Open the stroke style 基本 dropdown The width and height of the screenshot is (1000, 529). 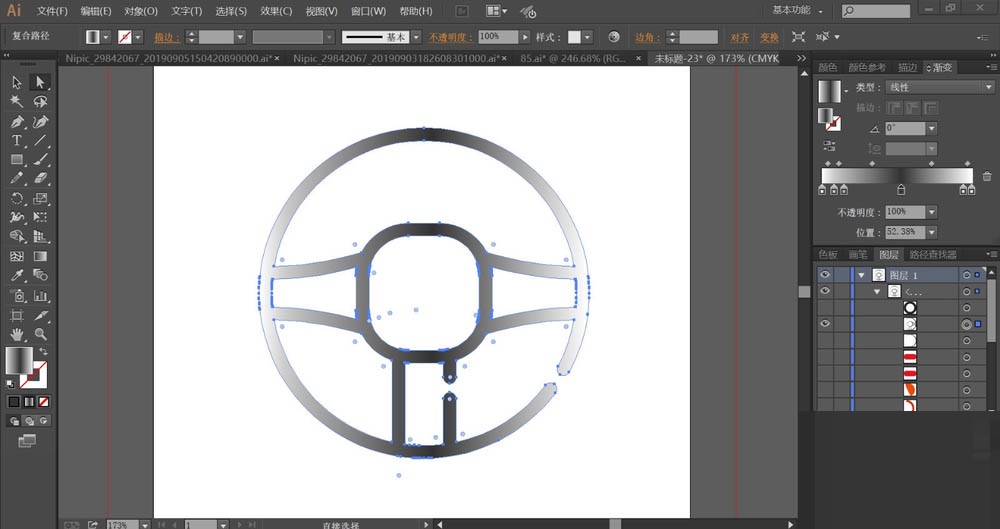(416, 37)
